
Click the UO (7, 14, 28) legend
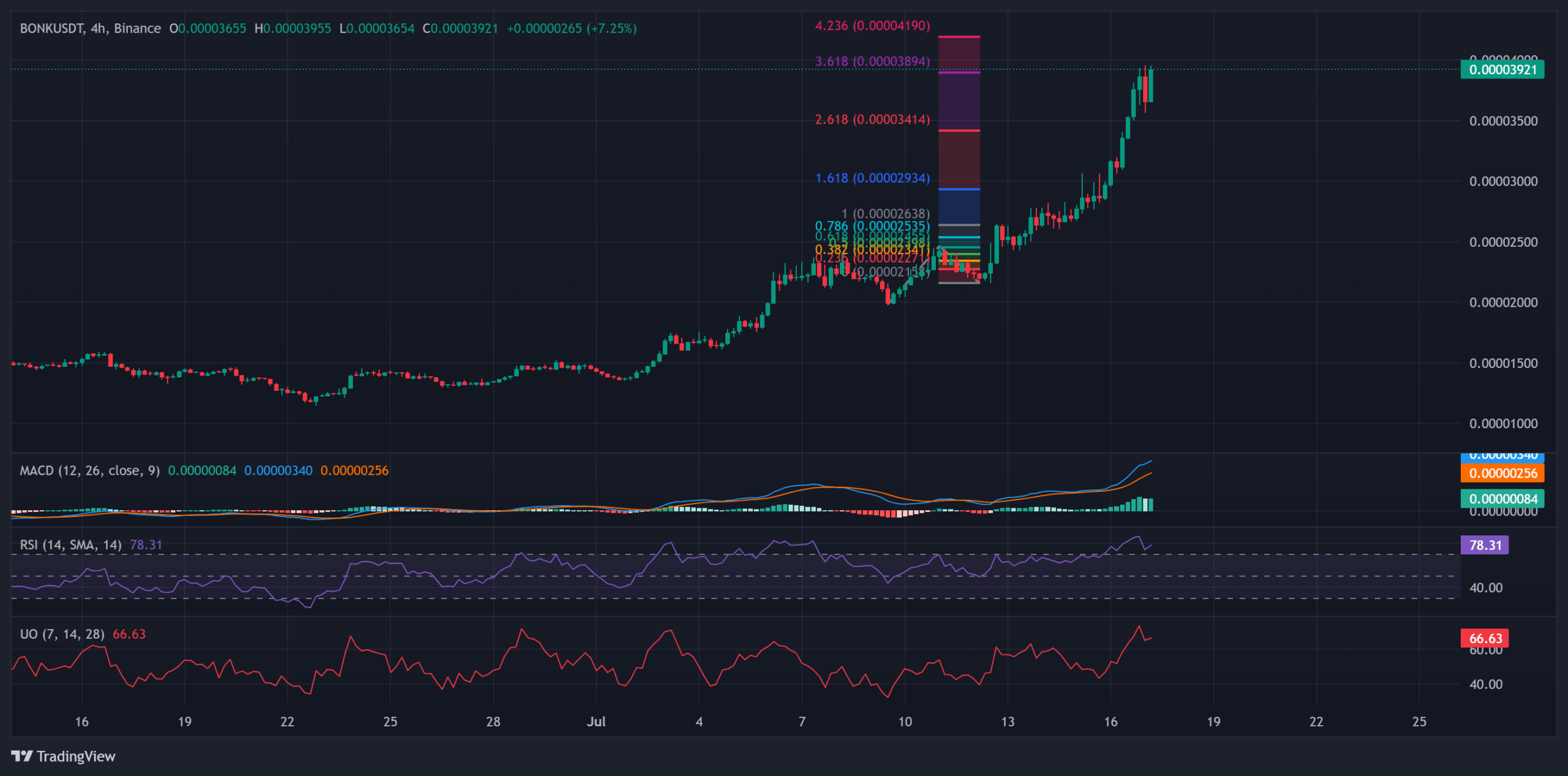(62, 634)
